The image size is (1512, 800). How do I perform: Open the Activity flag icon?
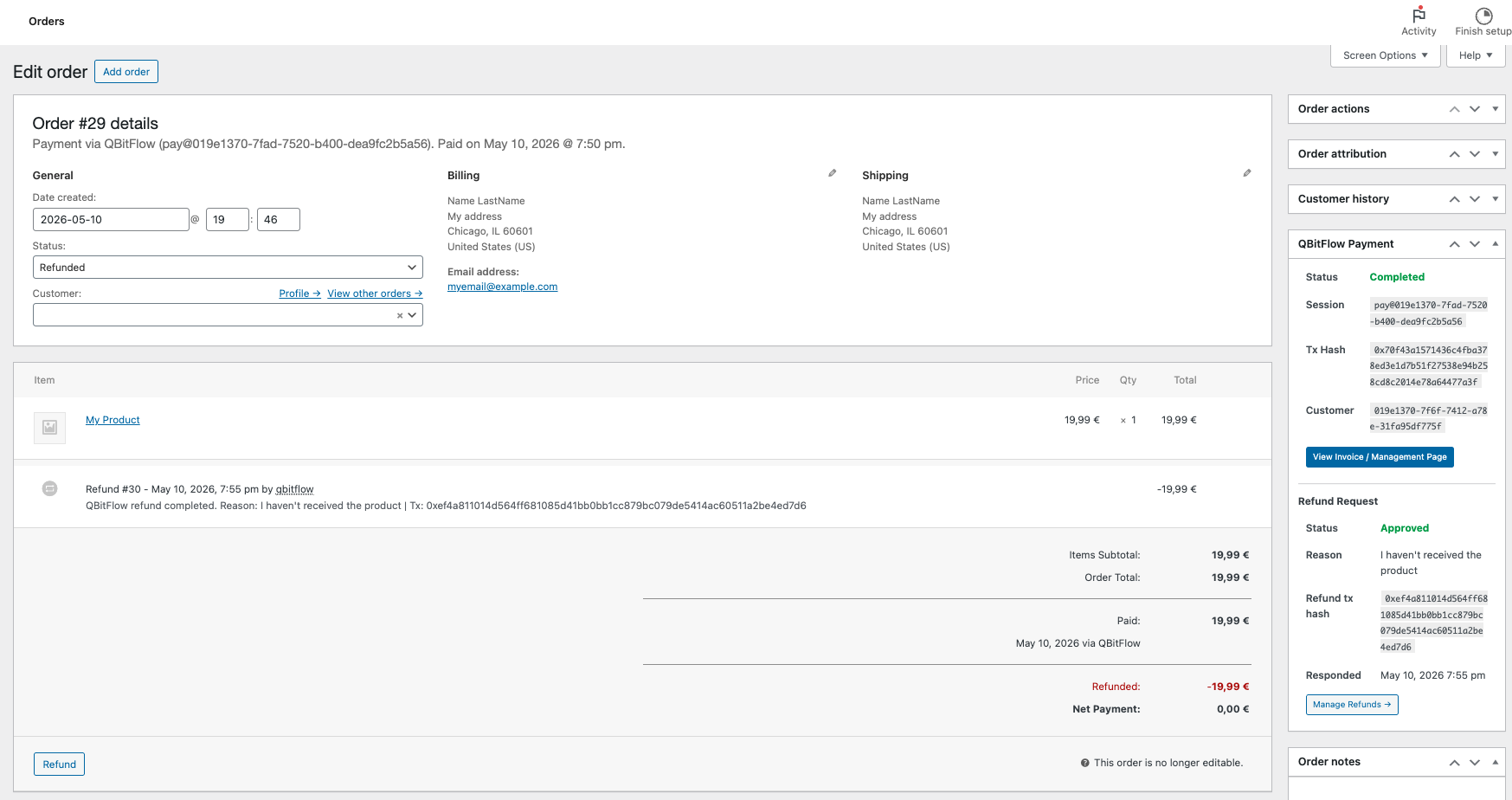(1419, 15)
